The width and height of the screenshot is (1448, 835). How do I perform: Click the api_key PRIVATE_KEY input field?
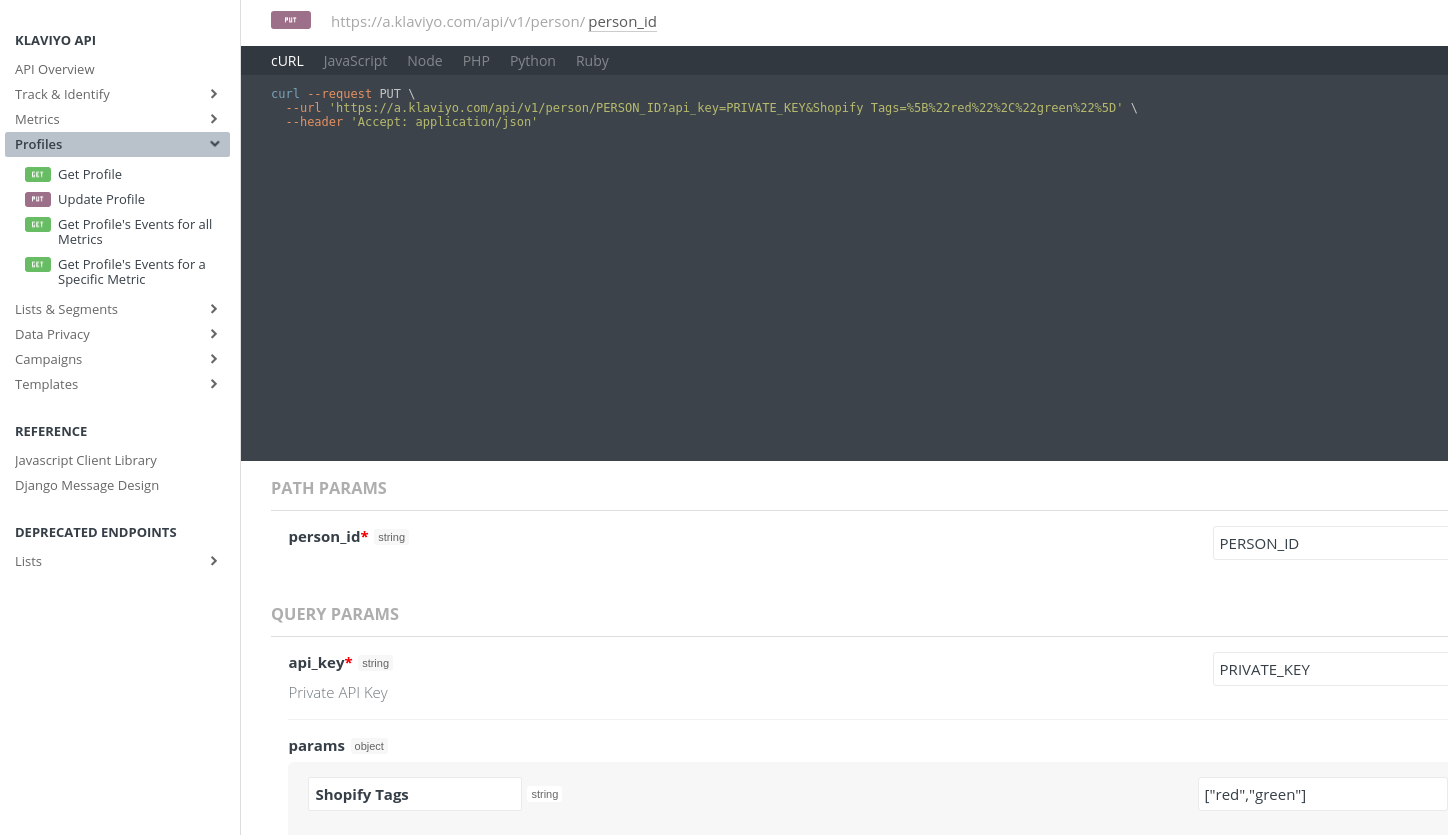tap(1330, 669)
